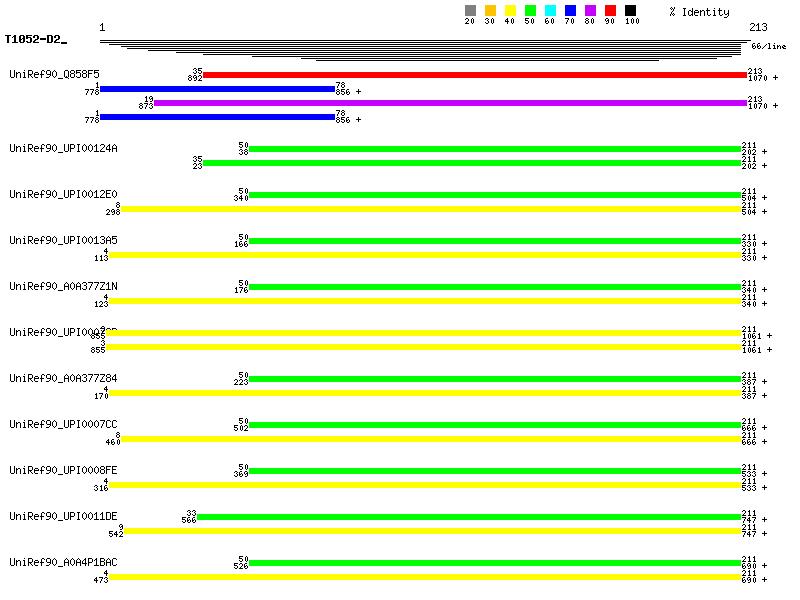Click the green alignment bar of UniRef90_A0A377Z84

click(x=494, y=379)
